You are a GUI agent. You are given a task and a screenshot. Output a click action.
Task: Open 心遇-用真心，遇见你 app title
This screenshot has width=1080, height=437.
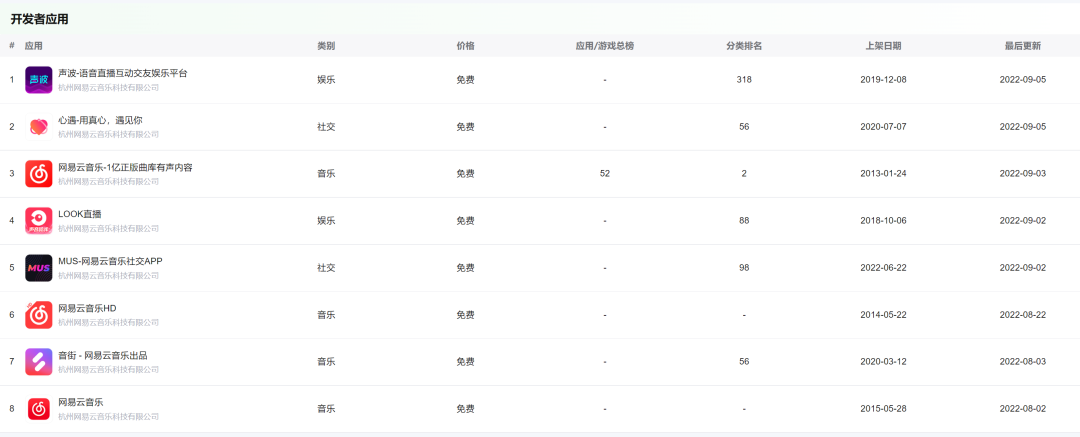click(x=100, y=120)
